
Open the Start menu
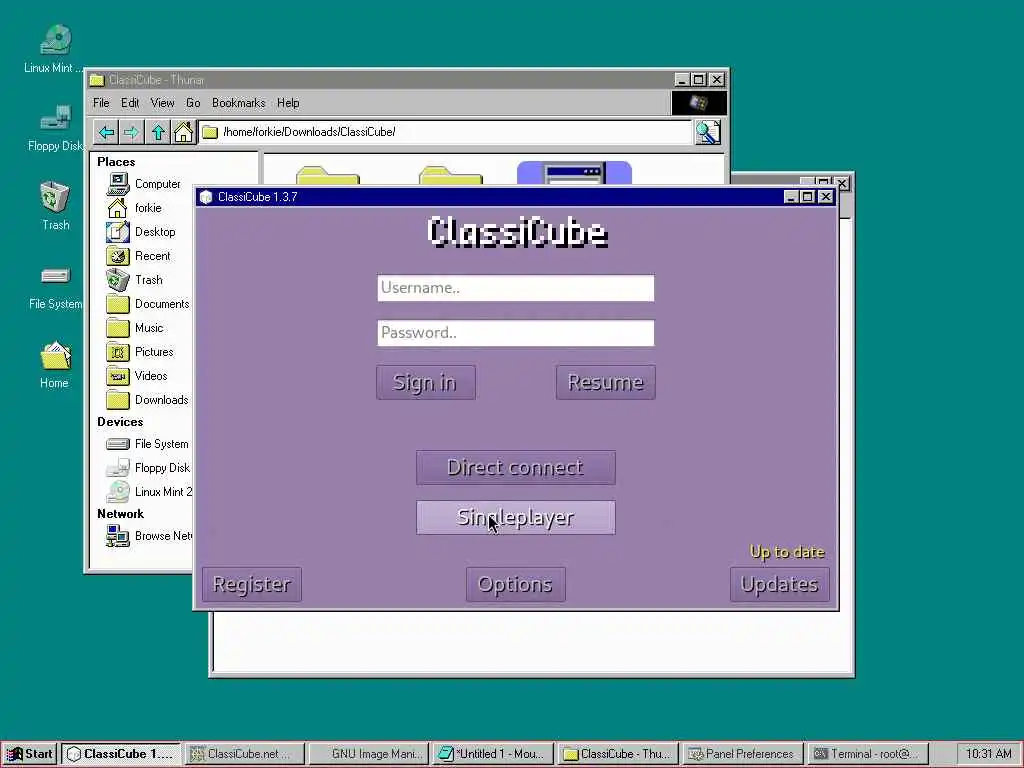30,754
